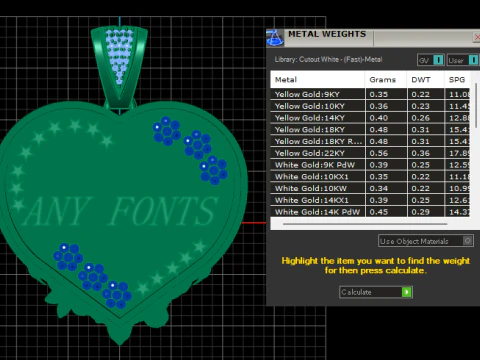Click the 0.36 DWT value for 22KY

click(420, 153)
